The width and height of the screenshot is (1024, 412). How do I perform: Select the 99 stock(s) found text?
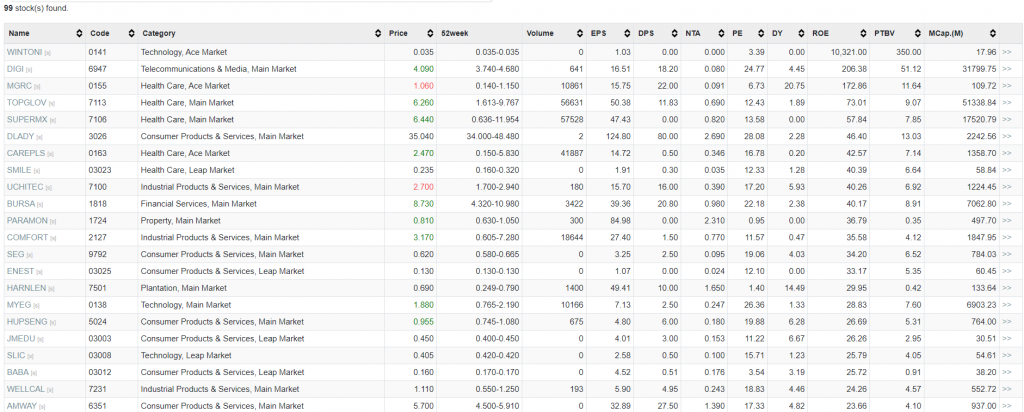(x=36, y=8)
